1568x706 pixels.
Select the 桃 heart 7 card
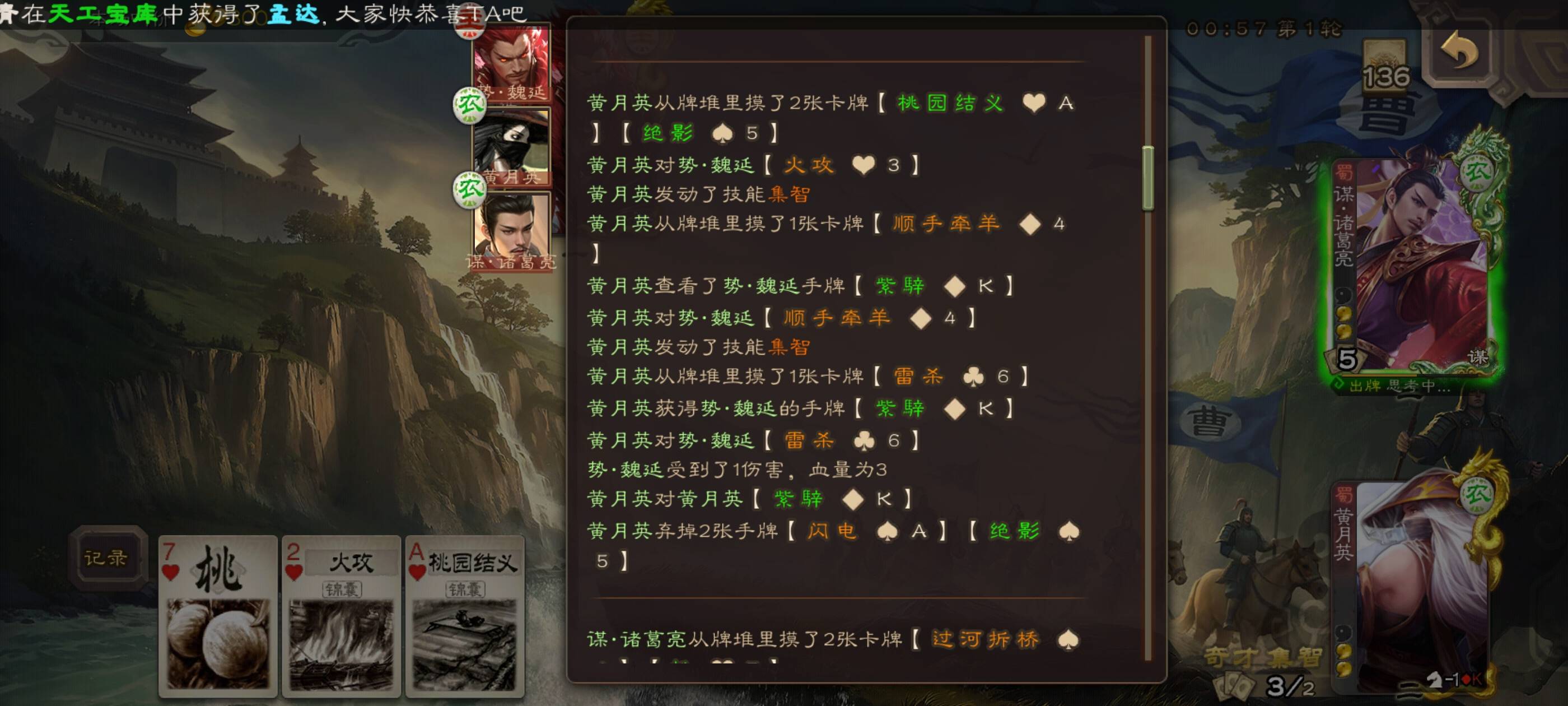click(x=217, y=616)
